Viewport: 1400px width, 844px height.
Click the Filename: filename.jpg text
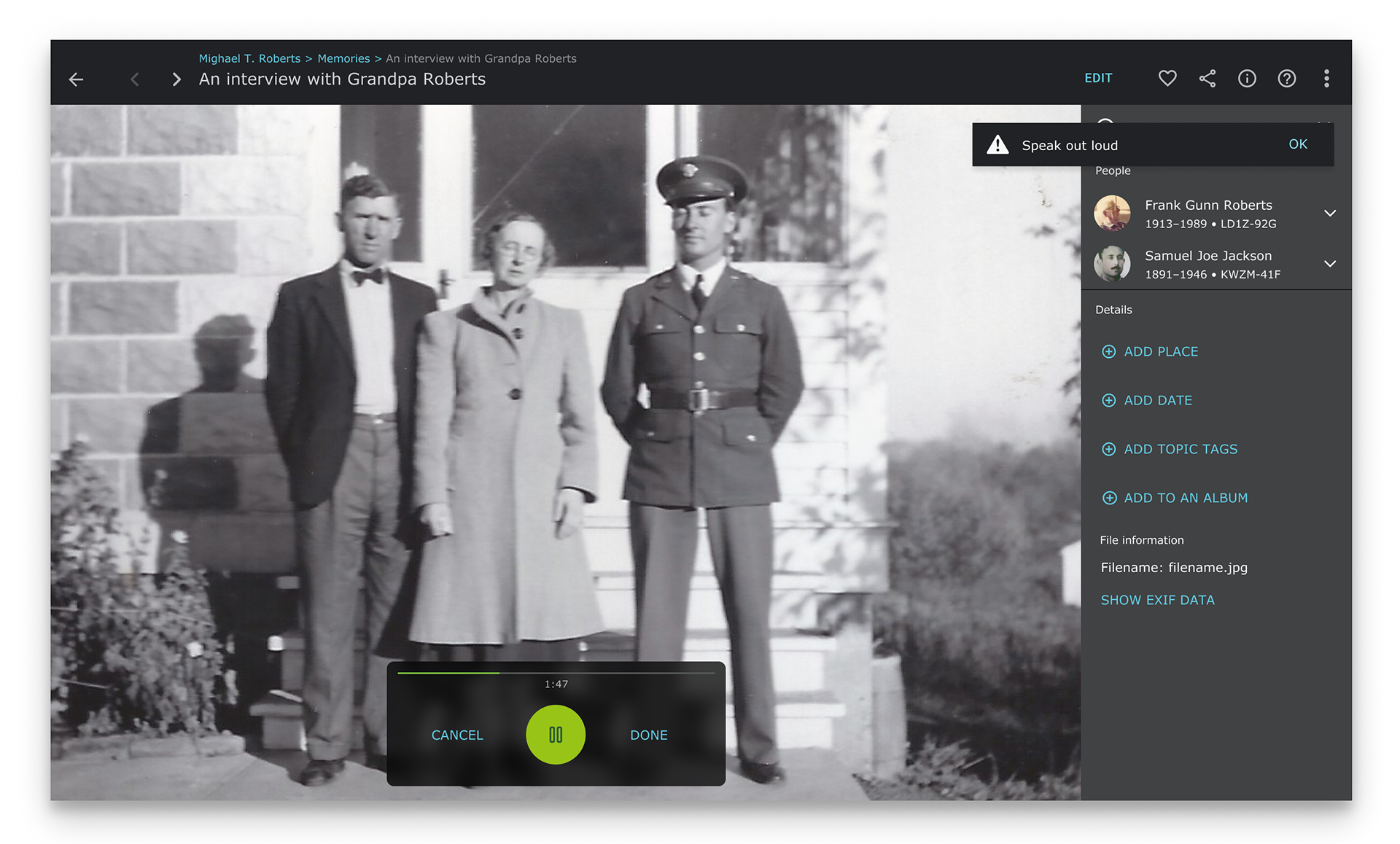coord(1174,568)
